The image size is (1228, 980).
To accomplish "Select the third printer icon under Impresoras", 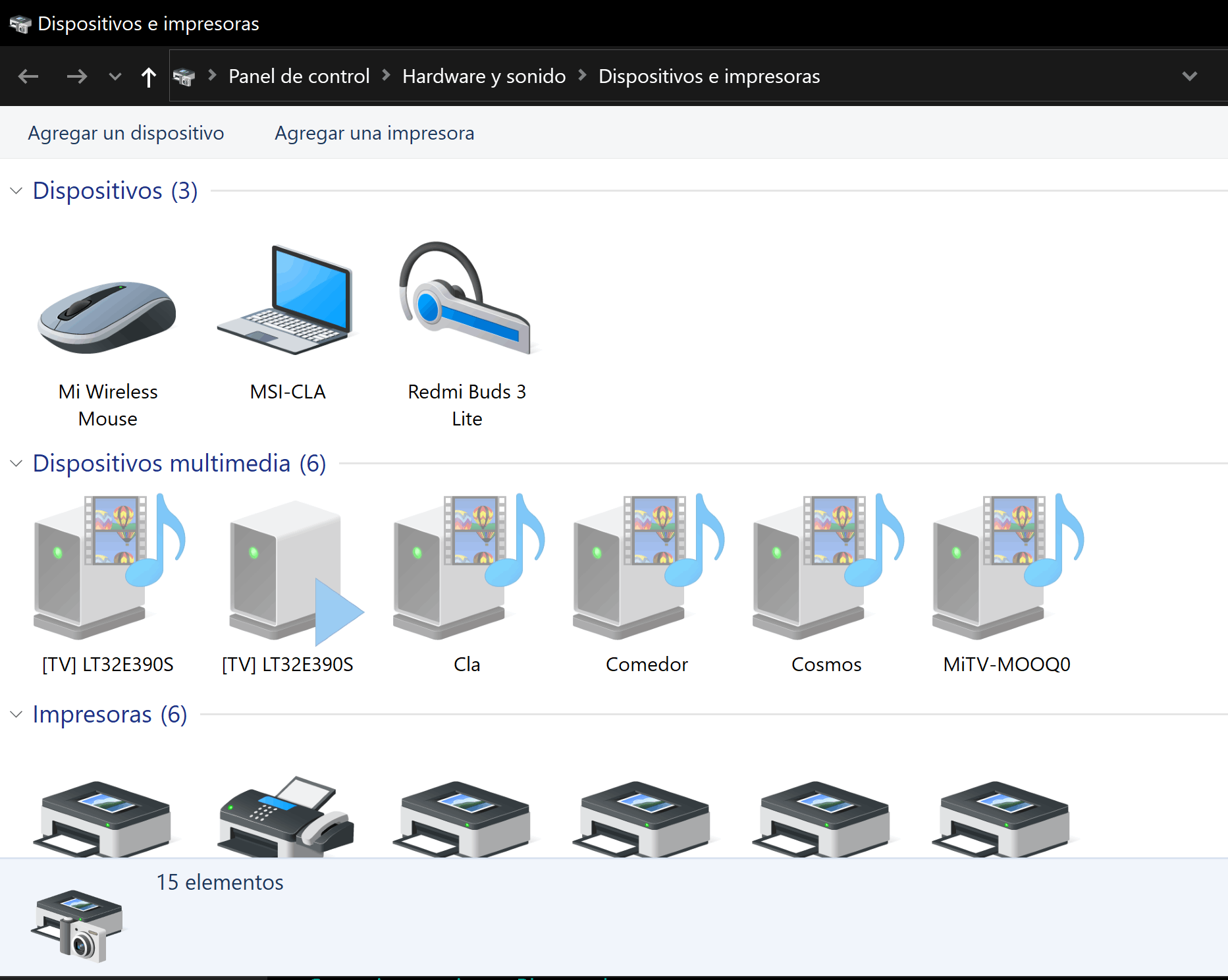I will click(x=465, y=819).
